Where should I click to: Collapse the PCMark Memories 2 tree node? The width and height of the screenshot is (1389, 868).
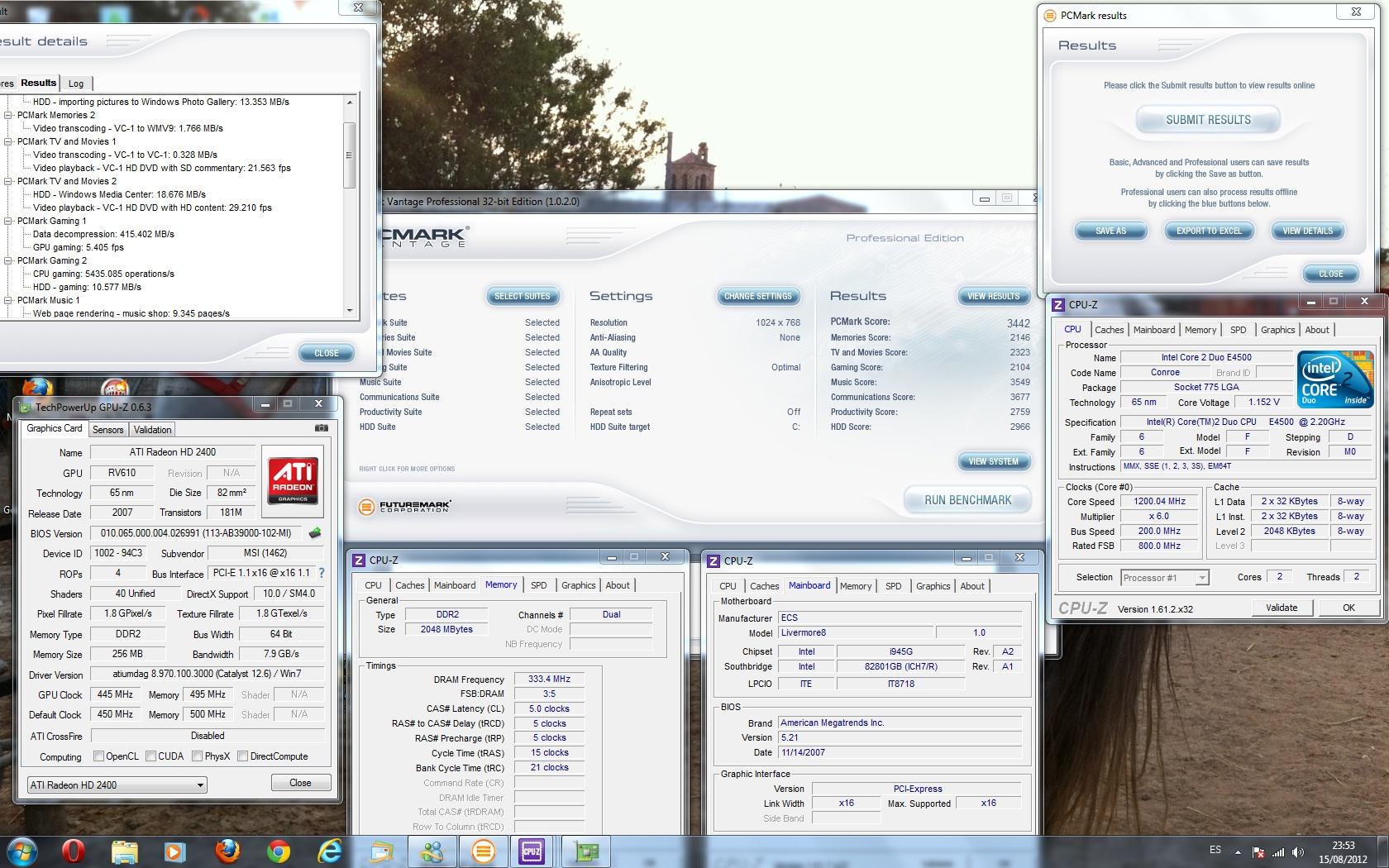click(x=8, y=115)
